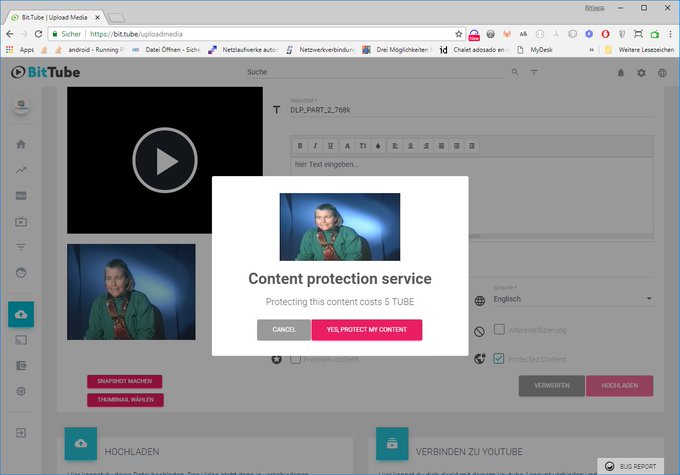Click the logout icon in sidebar

click(x=21, y=432)
